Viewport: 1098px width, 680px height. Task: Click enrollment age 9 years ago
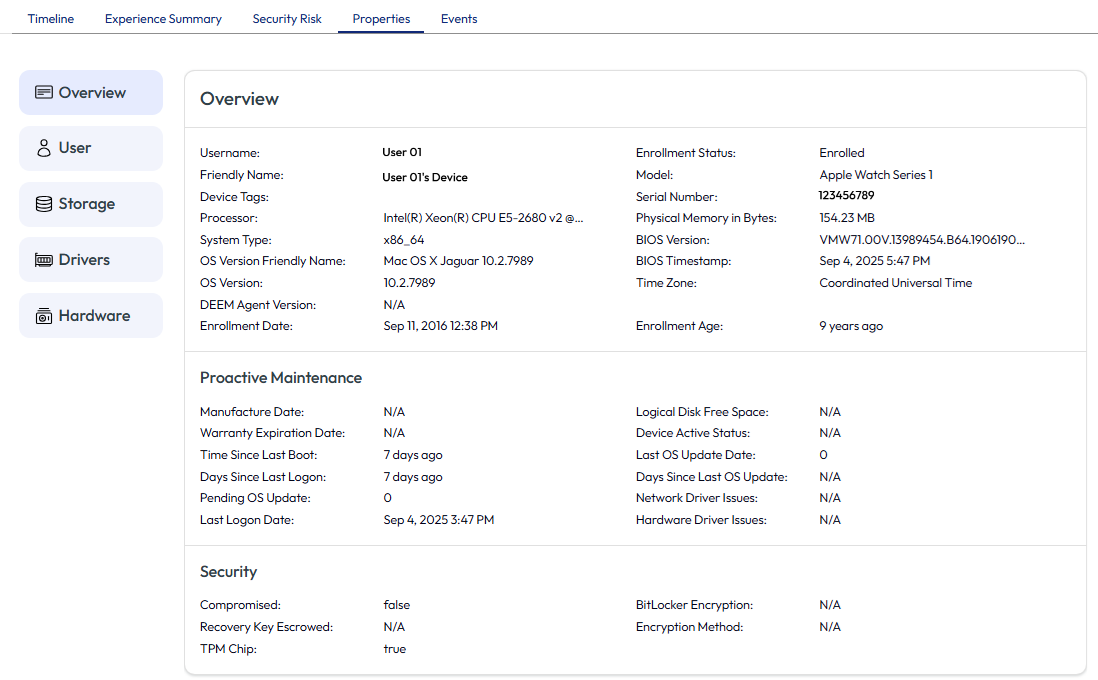851,326
